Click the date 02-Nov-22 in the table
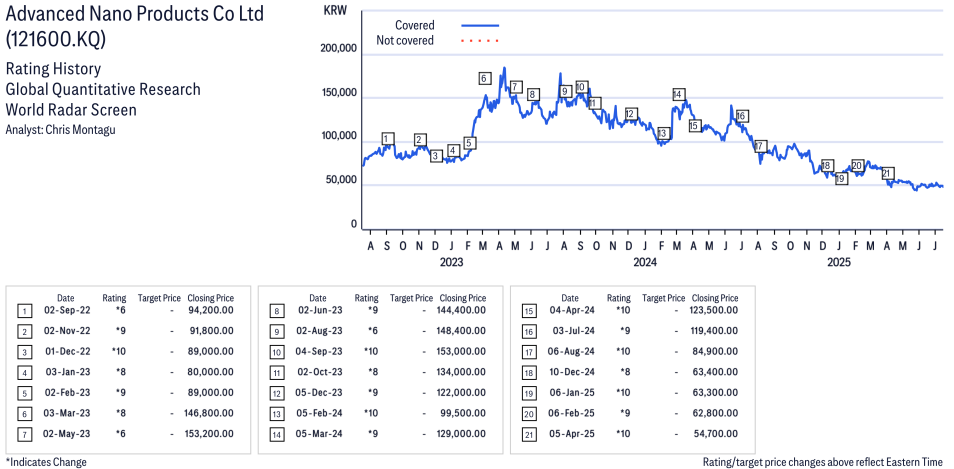Screen dimensions: 954x469 [x=67, y=331]
